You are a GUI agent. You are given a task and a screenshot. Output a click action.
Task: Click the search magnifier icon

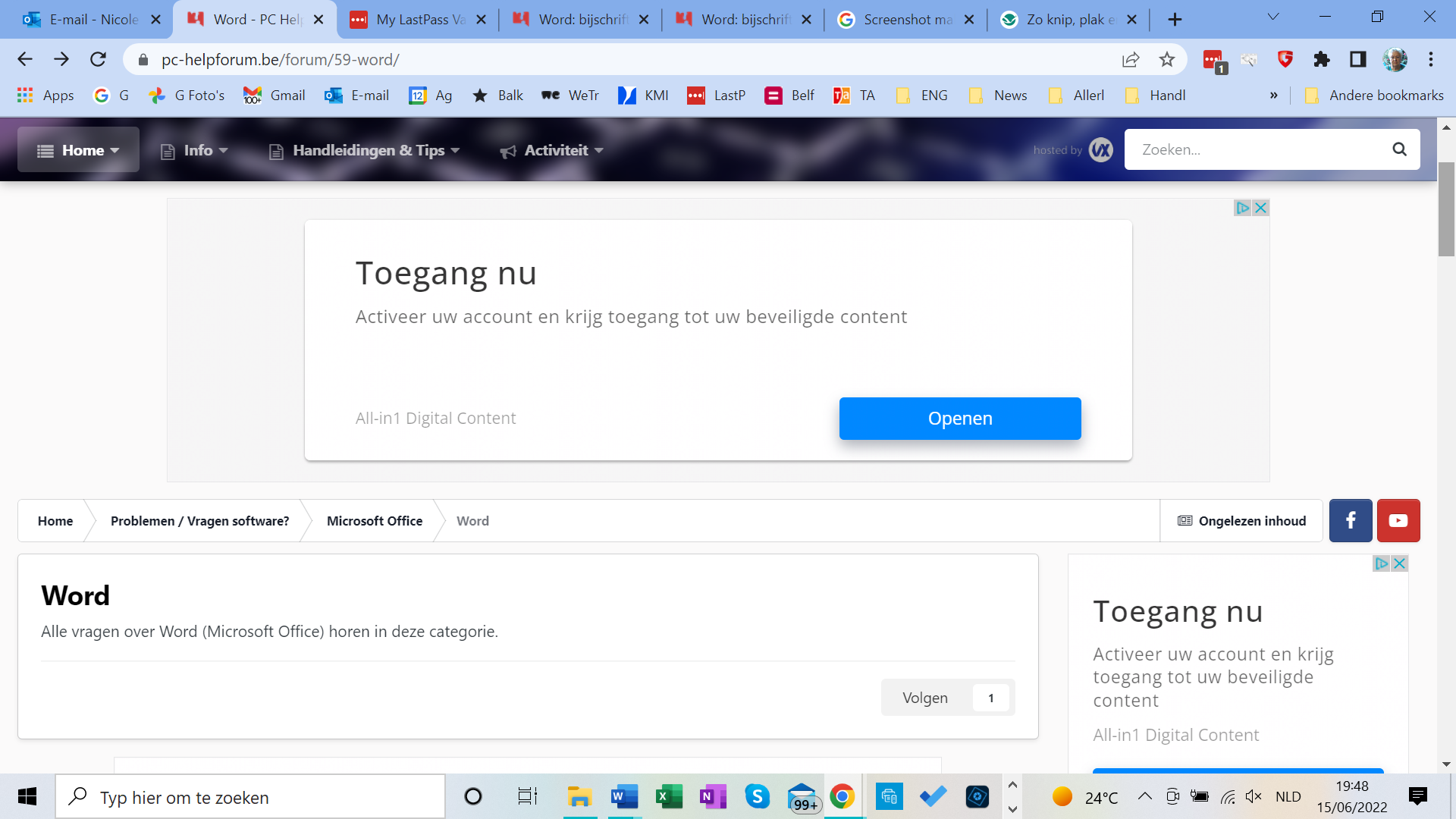(1399, 149)
